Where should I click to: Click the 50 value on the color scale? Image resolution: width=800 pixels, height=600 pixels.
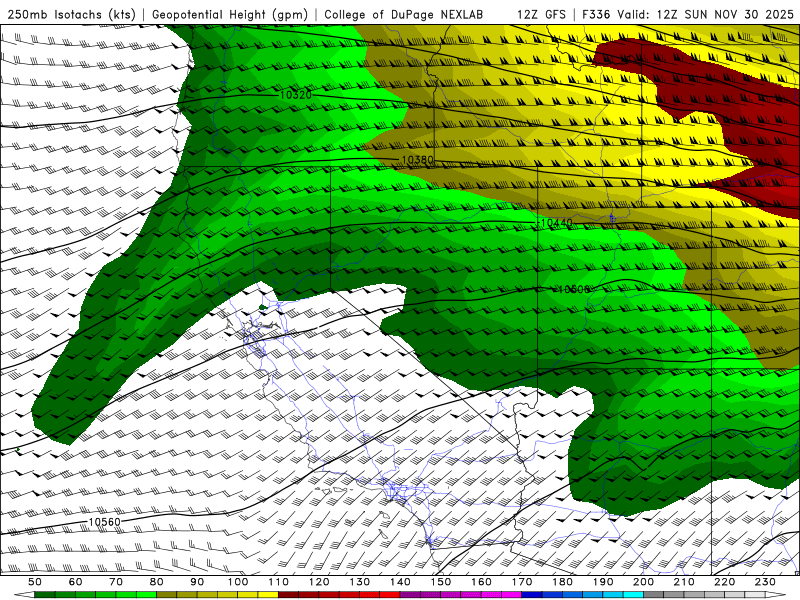pos(35,582)
